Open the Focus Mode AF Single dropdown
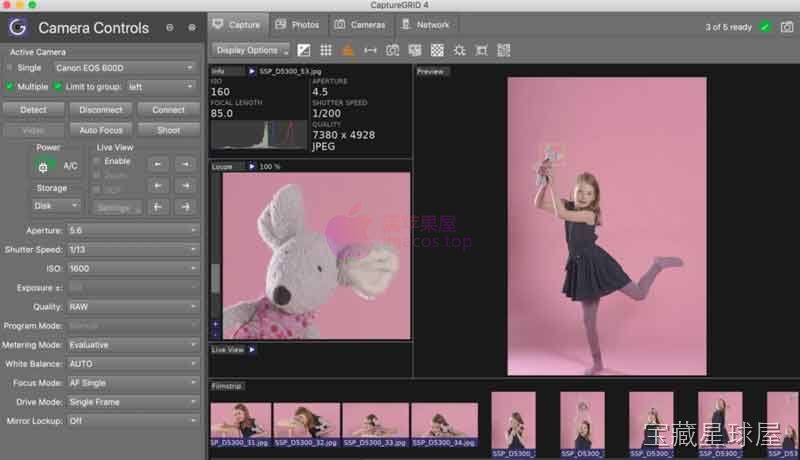 point(133,382)
